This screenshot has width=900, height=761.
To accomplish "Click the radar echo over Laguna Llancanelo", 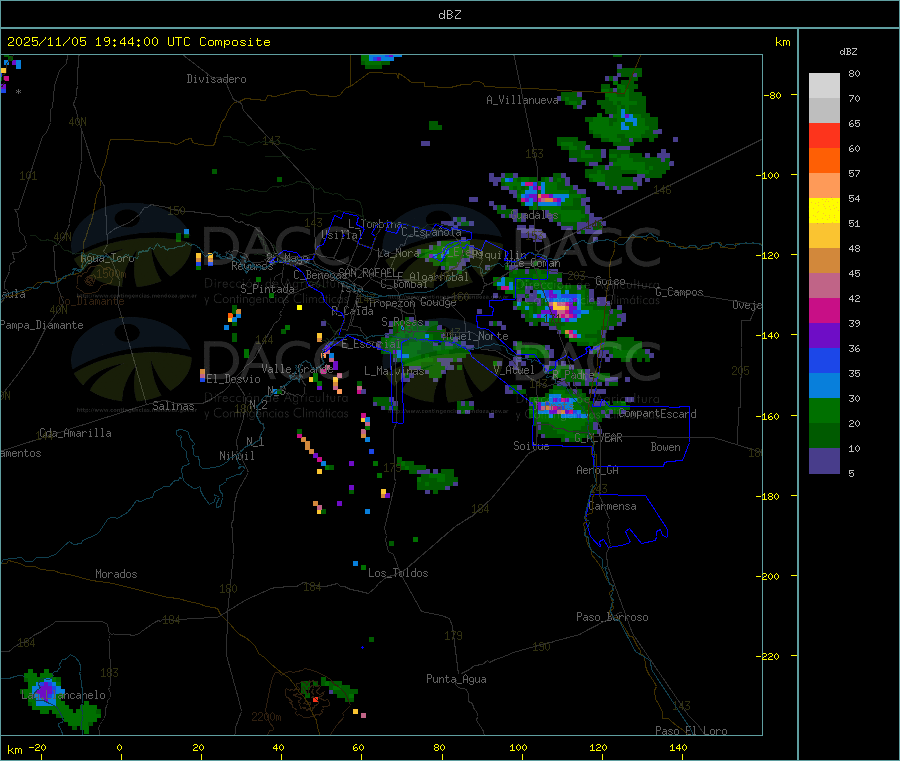I will [48, 690].
